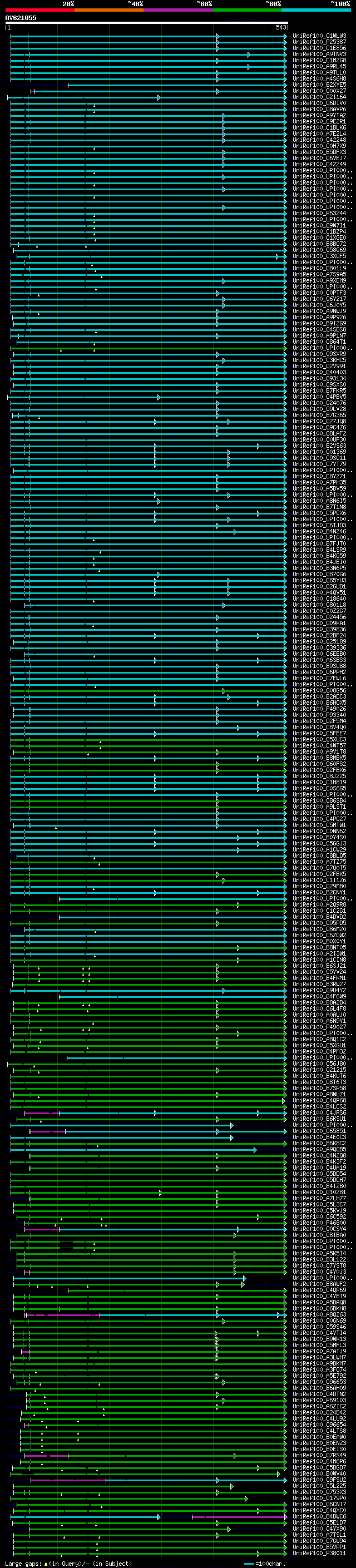This screenshot has width=356, height=1568.
Task: Select the UniRef100_B0WV40 label
Action: pos(319,1473)
